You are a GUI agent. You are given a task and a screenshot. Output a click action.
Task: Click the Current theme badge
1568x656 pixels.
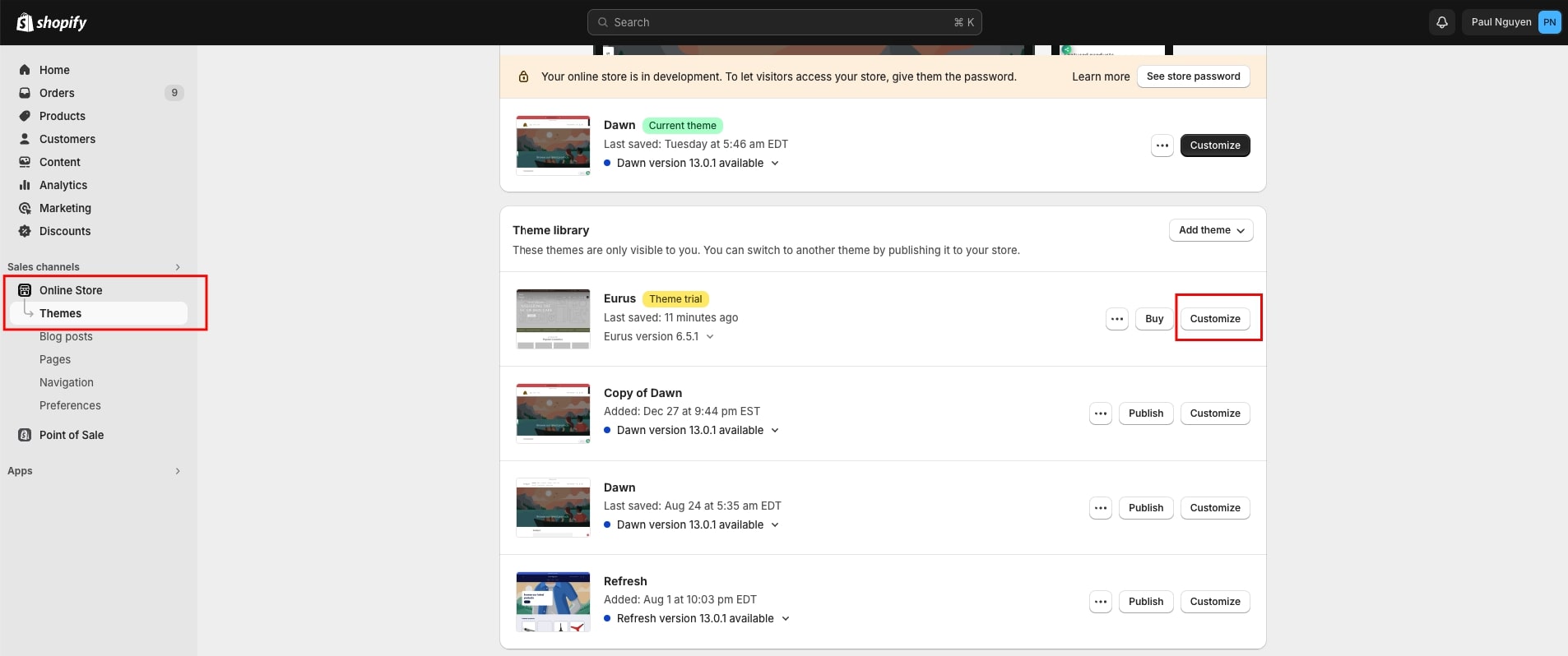682,126
